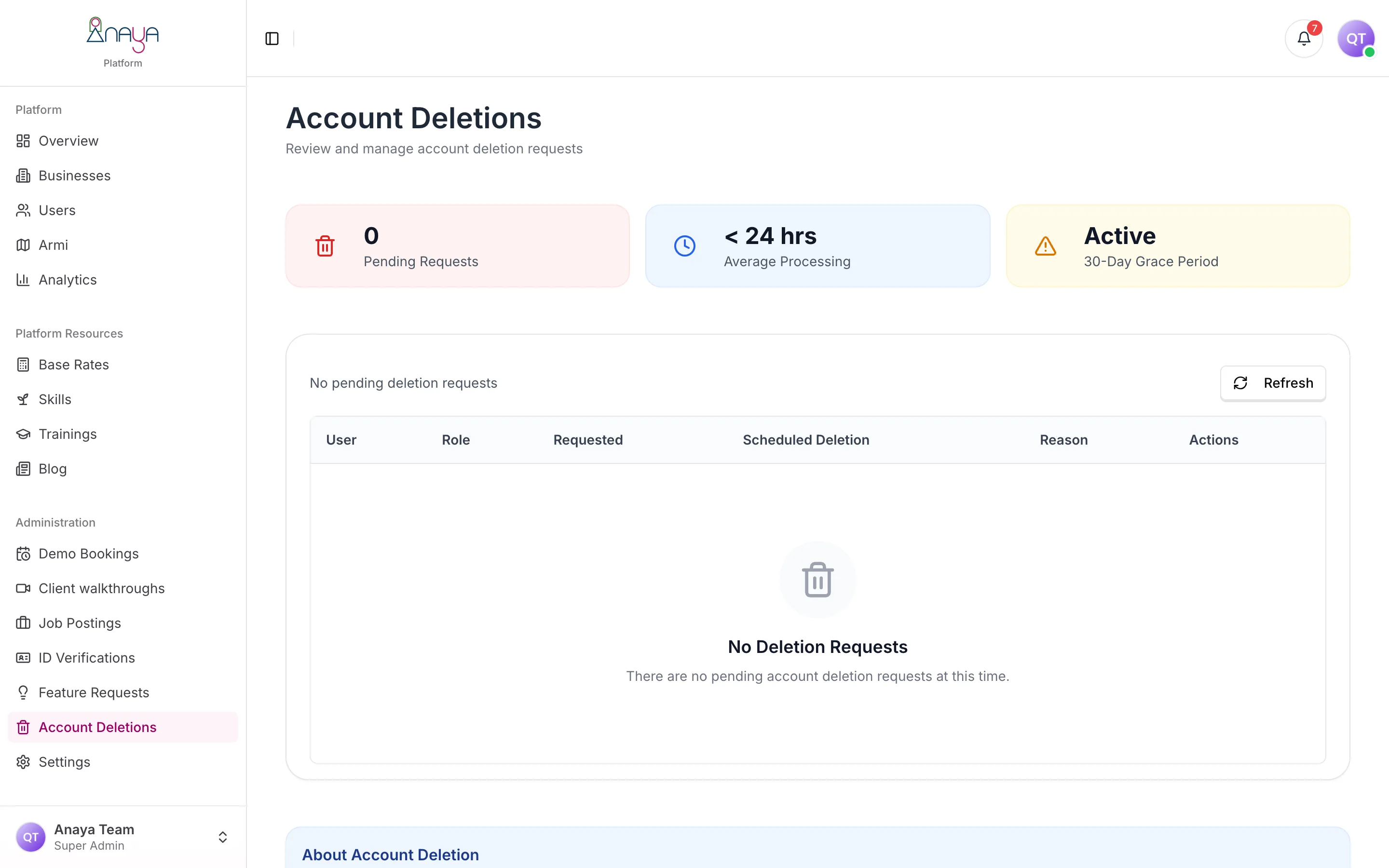Image resolution: width=1389 pixels, height=868 pixels.
Task: Click the Pending Requests card
Action: (457, 246)
